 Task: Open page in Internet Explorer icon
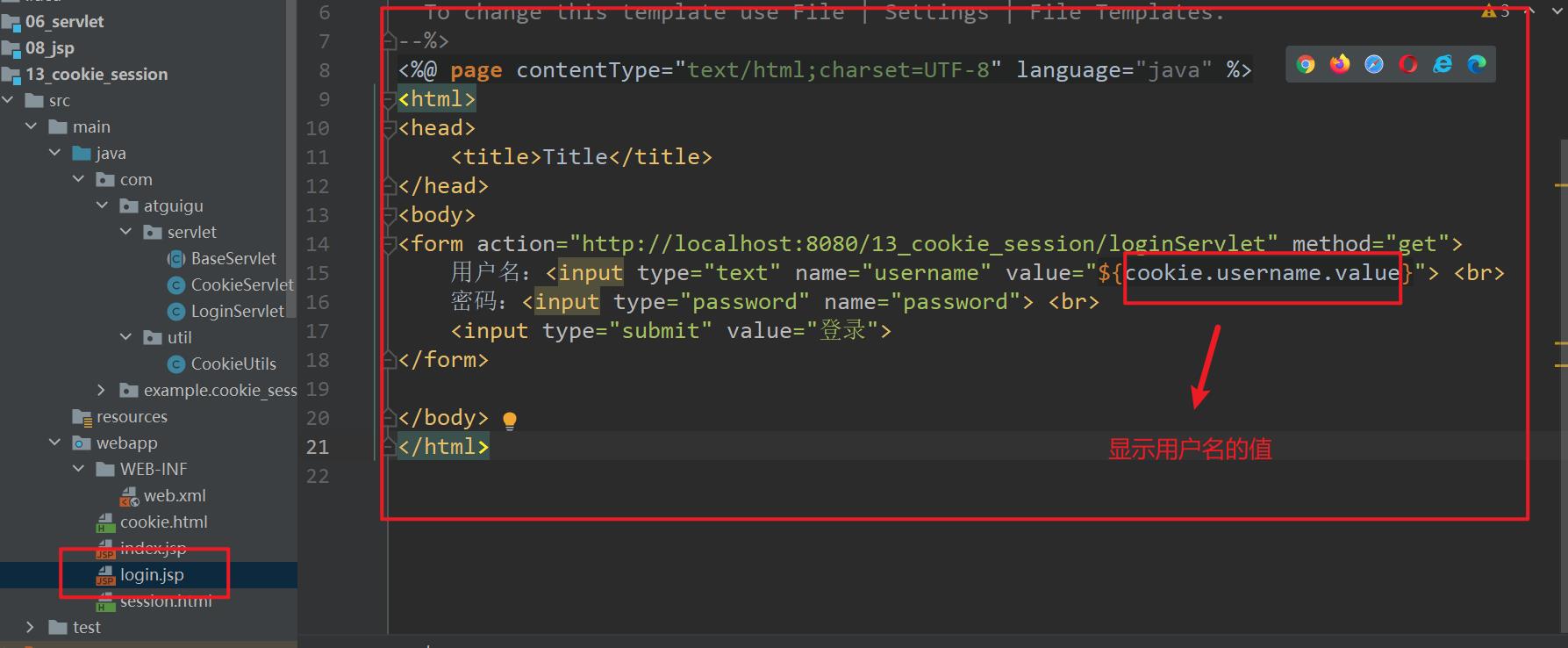(x=1443, y=64)
